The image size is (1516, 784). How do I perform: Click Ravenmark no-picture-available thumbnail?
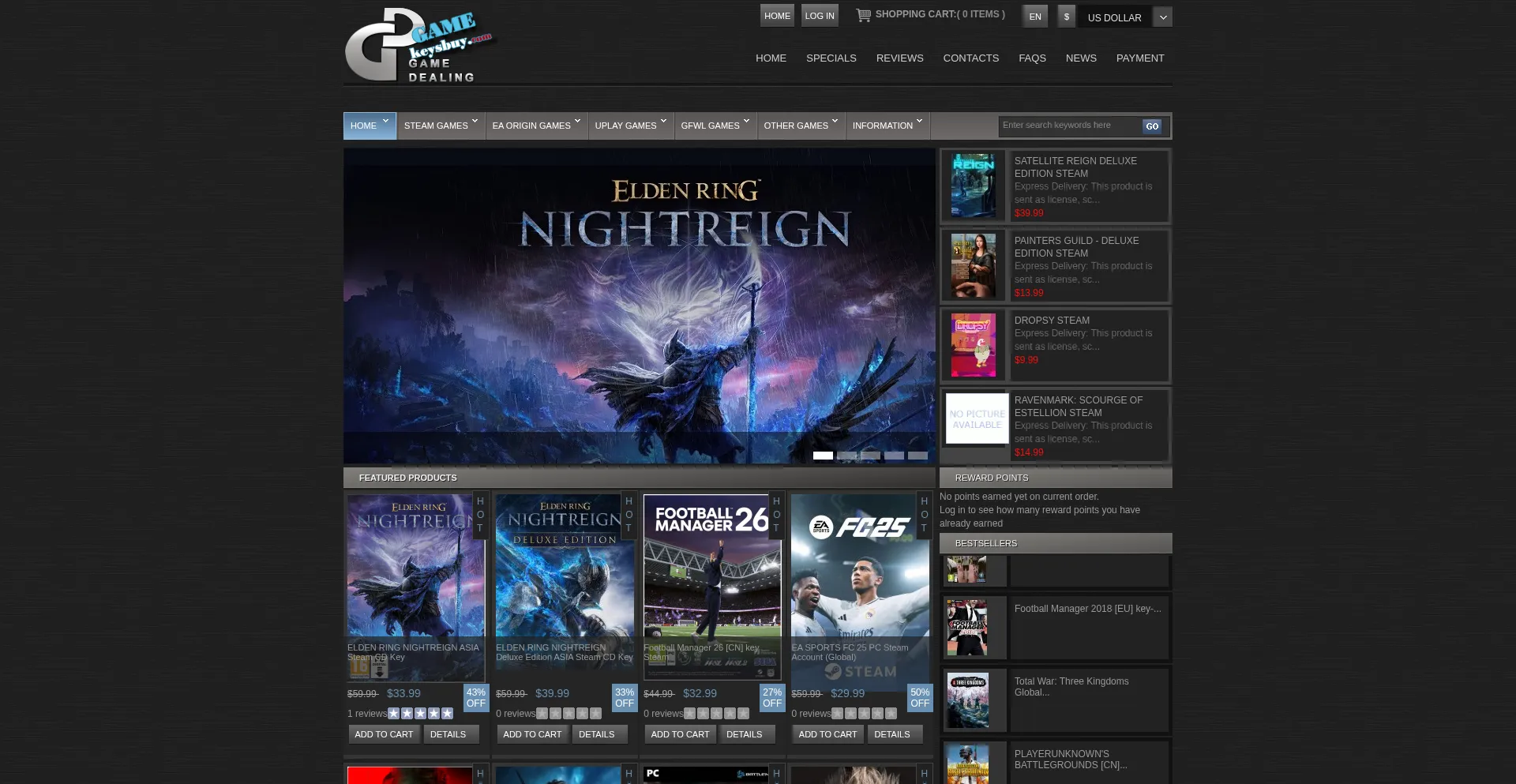tap(977, 418)
